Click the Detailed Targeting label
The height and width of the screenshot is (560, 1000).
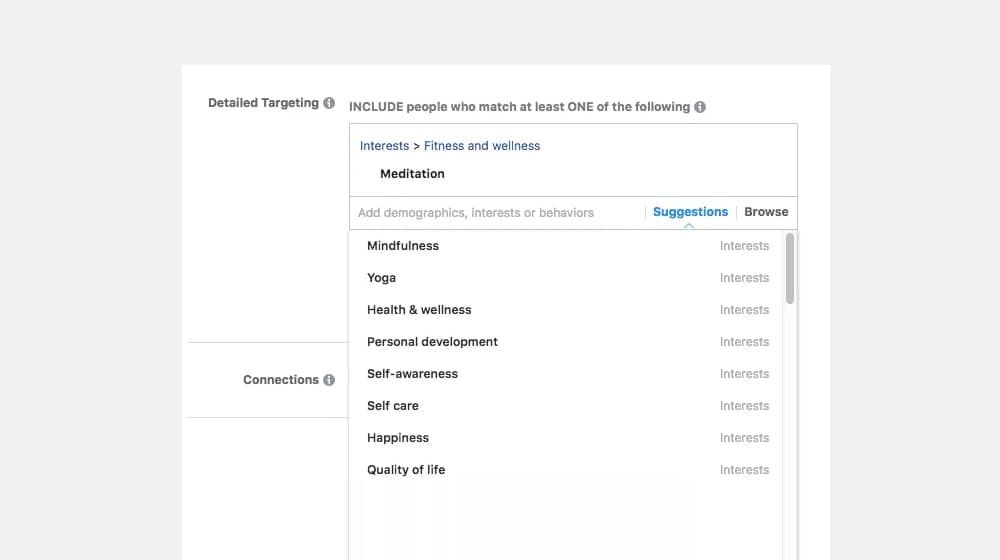(263, 103)
